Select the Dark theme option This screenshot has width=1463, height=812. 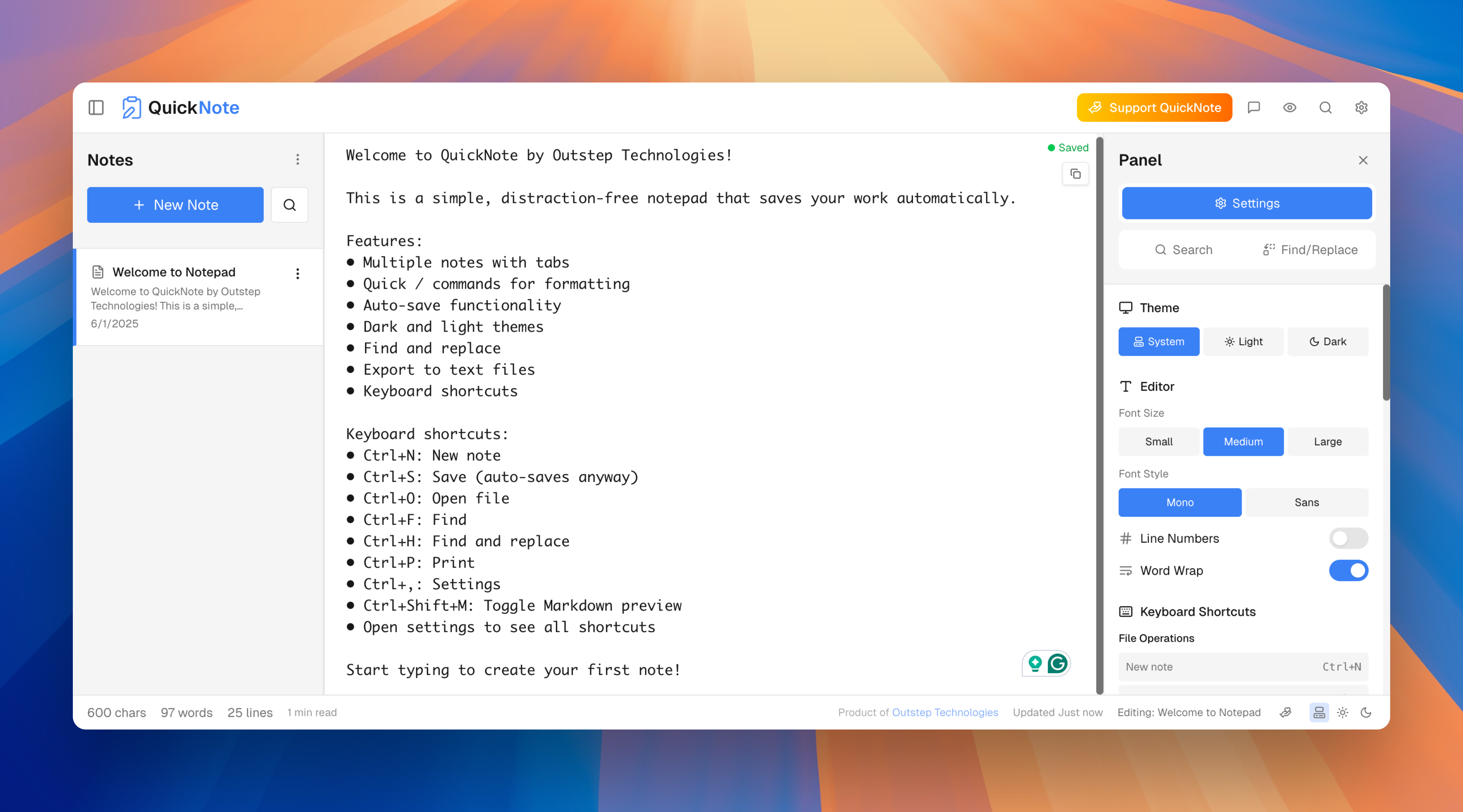tap(1328, 341)
